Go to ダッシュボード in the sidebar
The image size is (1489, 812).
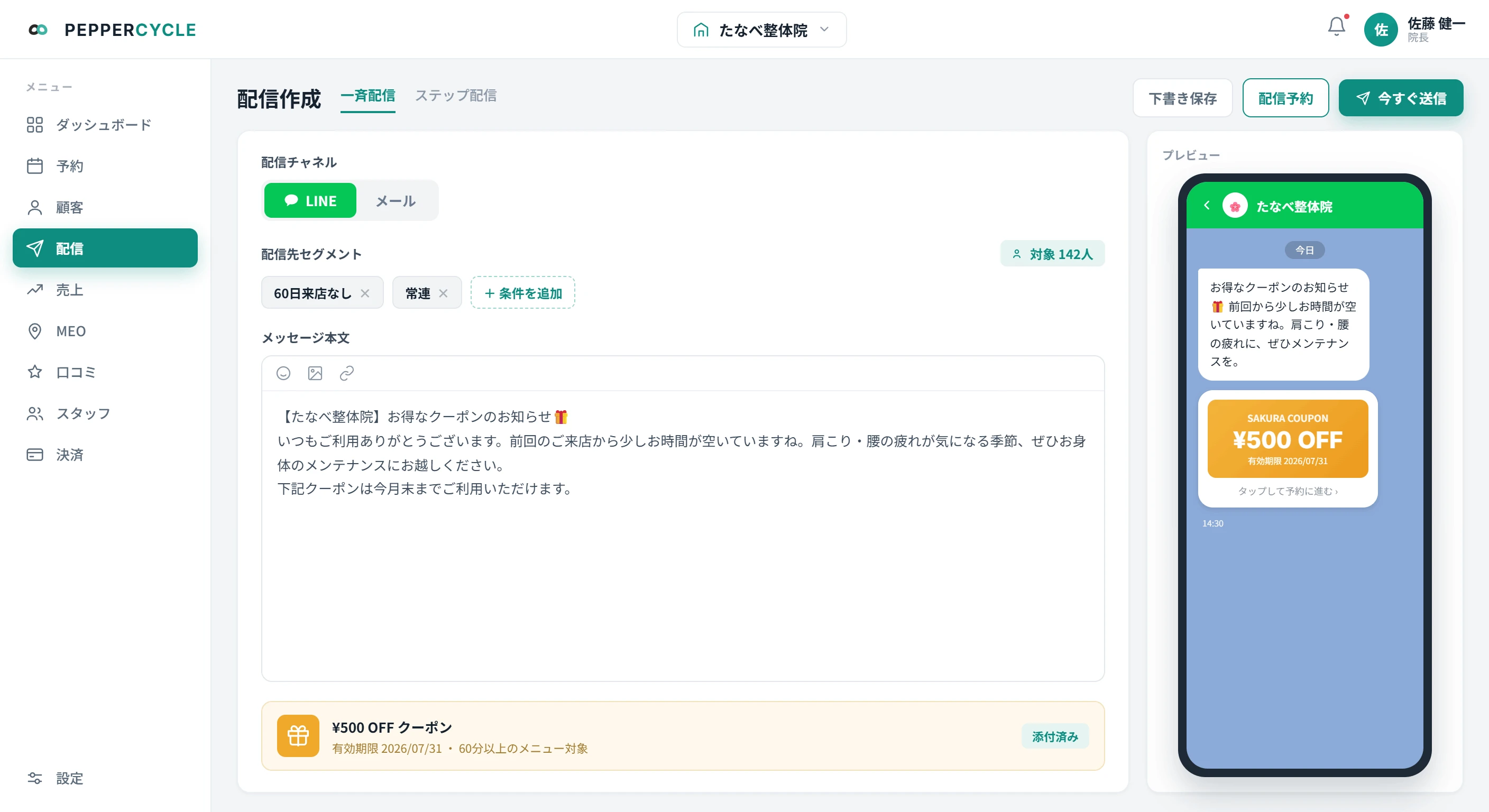105,125
